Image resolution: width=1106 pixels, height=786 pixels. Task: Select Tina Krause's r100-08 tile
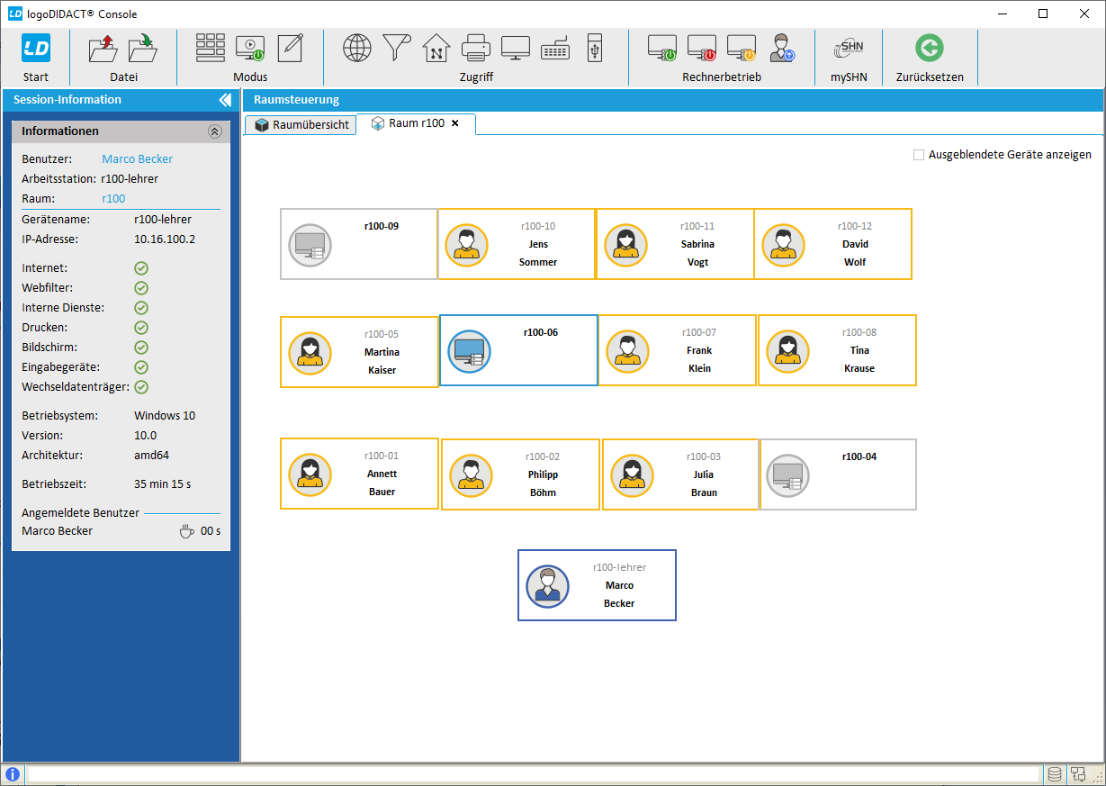[837, 351]
